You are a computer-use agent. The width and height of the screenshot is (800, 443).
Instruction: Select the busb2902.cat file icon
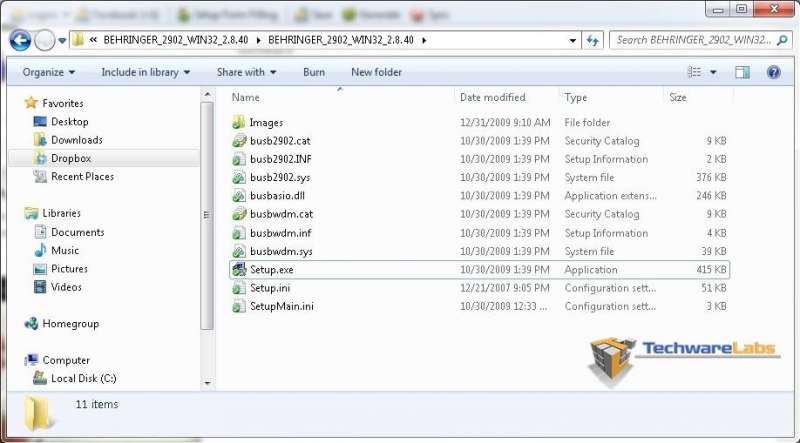[x=239, y=141]
